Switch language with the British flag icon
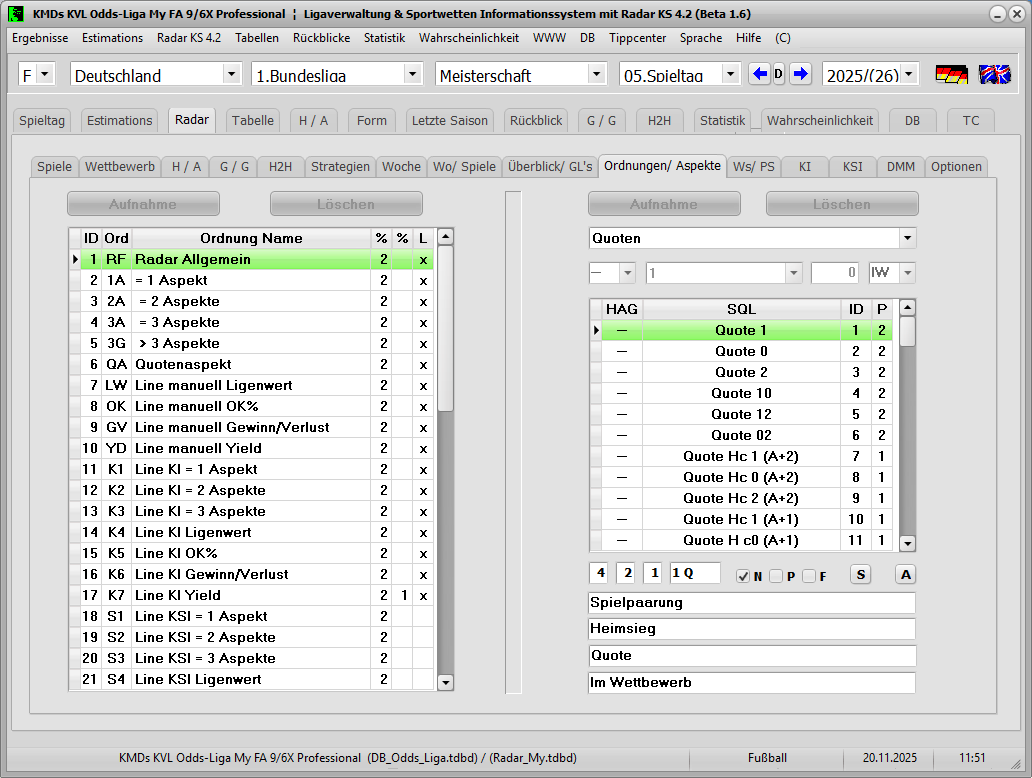 click(994, 75)
